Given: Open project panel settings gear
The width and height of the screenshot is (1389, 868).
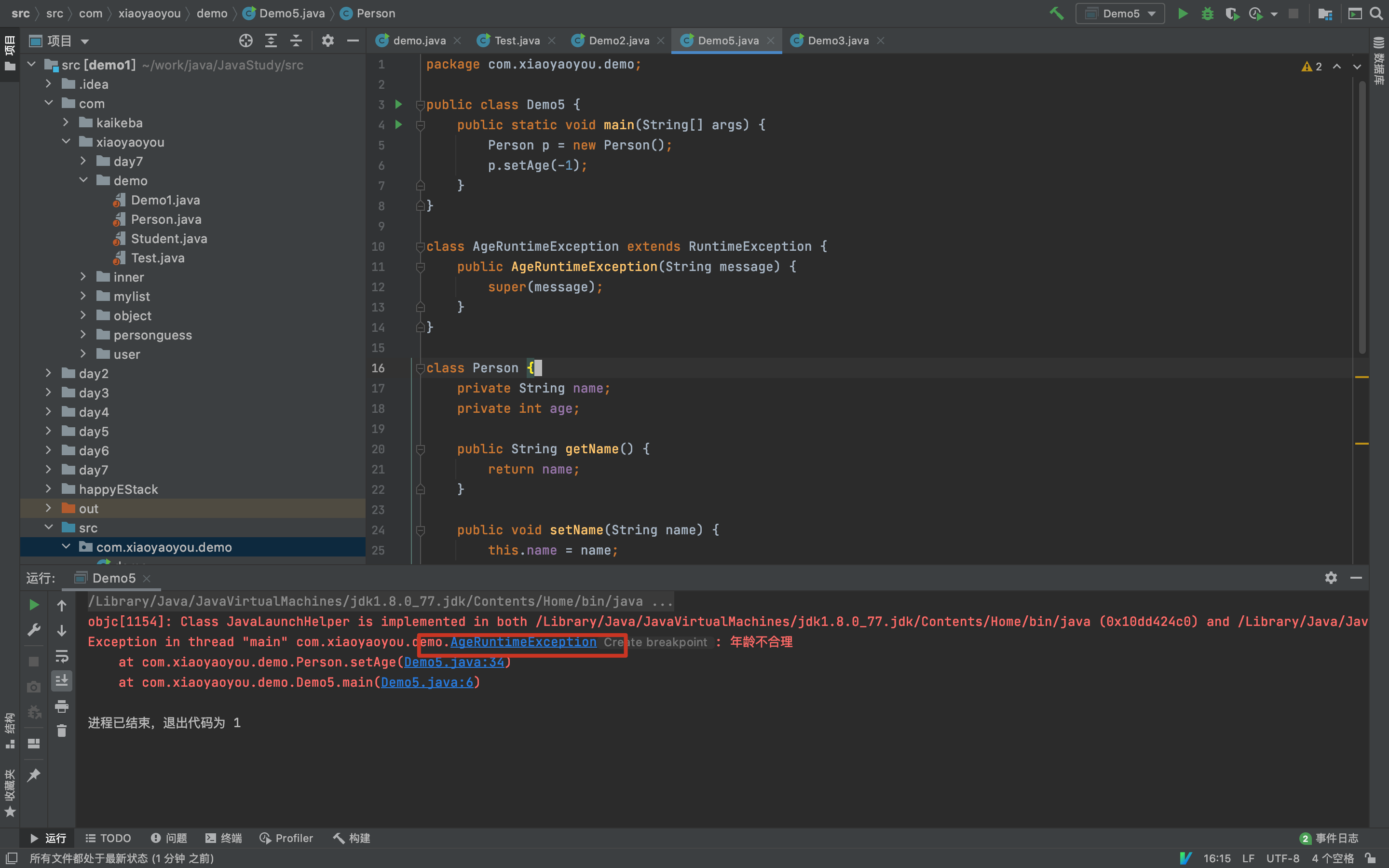Looking at the screenshot, I should tap(327, 40).
